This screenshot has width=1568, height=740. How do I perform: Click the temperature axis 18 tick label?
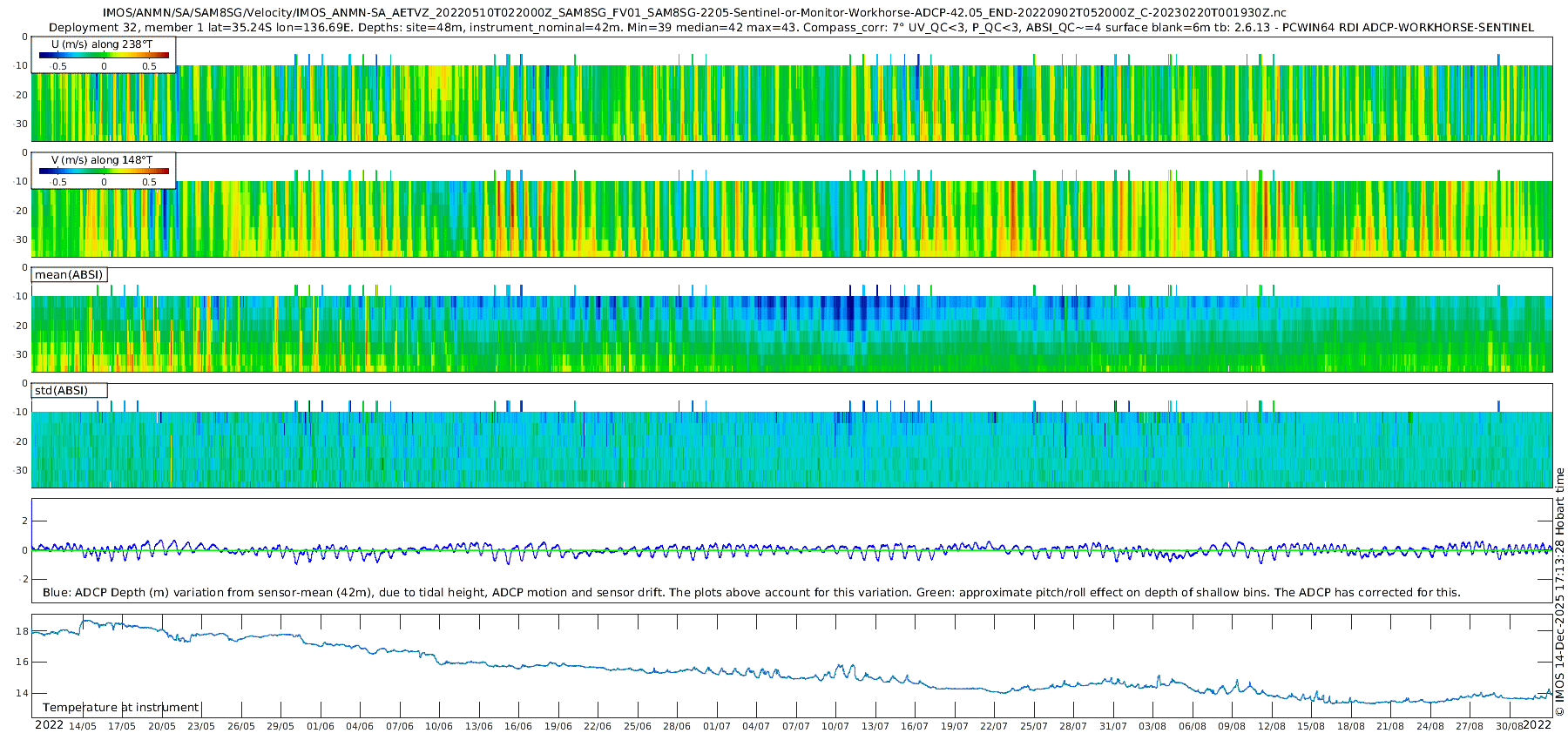point(23,631)
